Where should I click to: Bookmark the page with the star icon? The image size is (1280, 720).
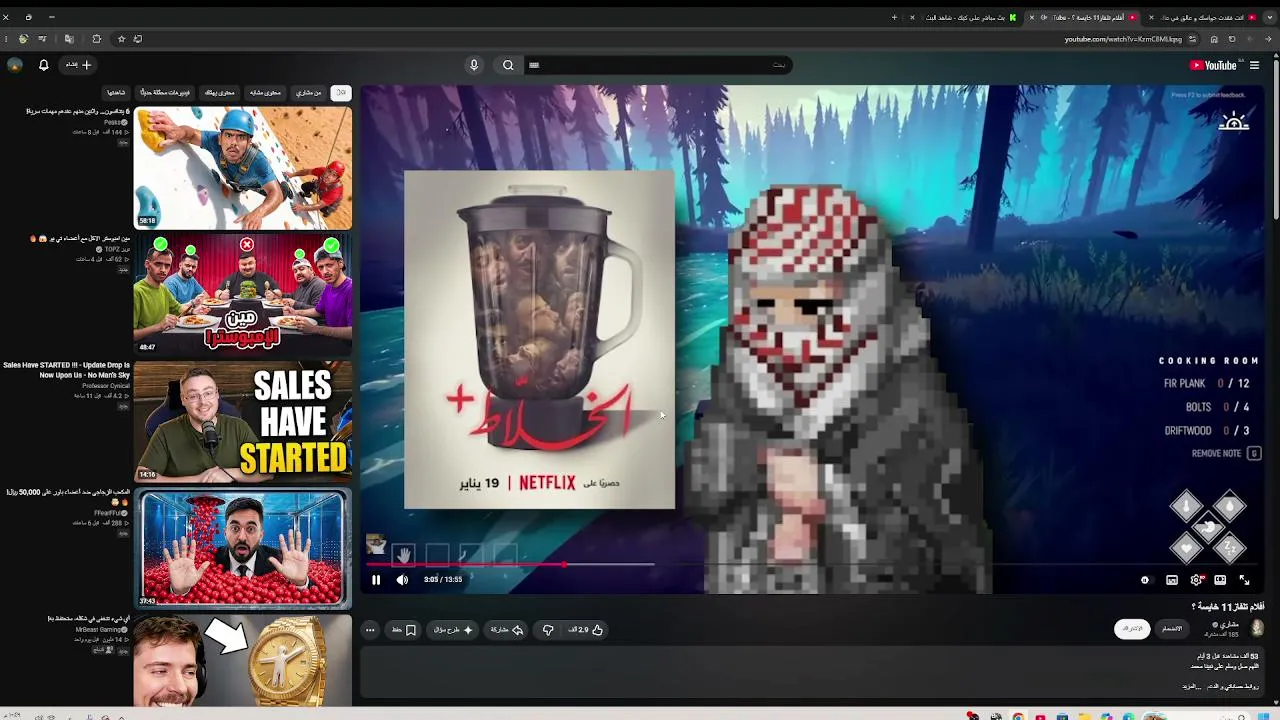coord(122,39)
